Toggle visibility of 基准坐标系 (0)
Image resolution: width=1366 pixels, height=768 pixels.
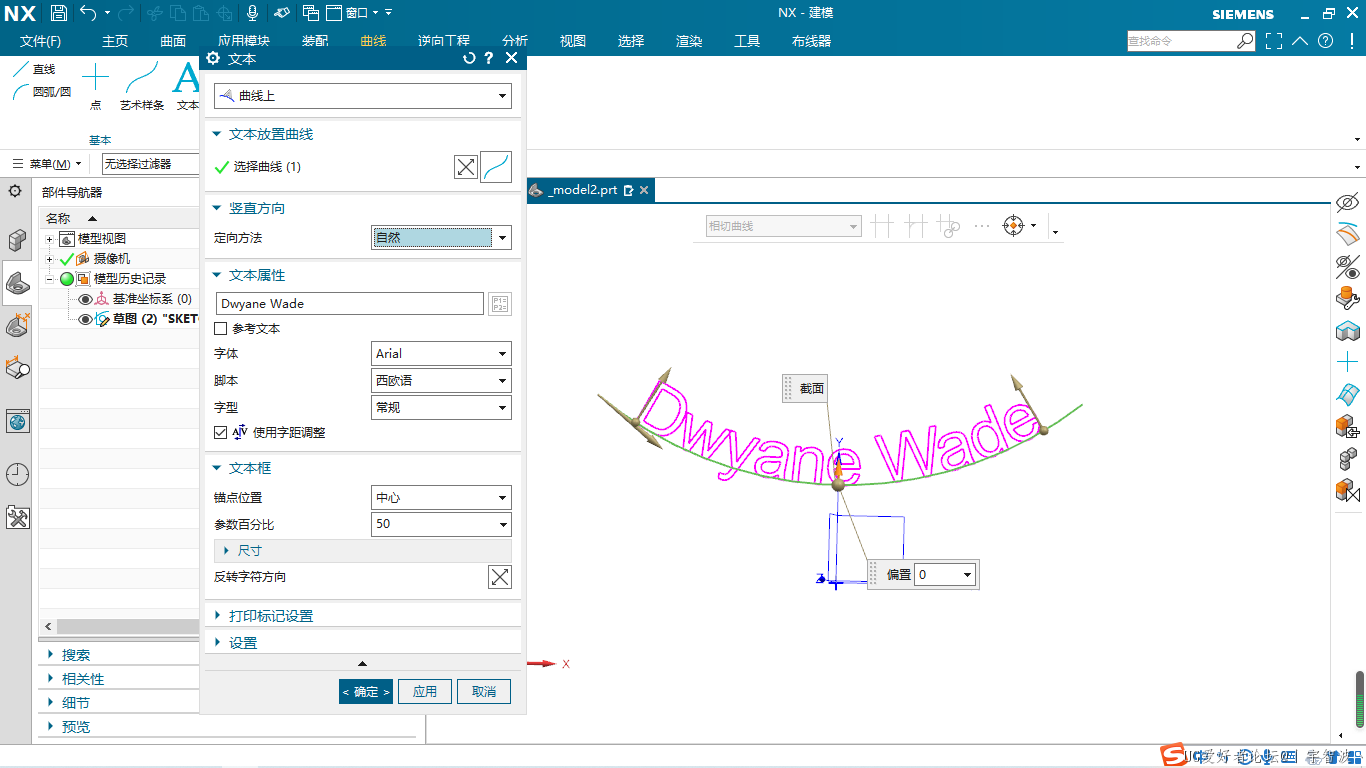coord(85,299)
